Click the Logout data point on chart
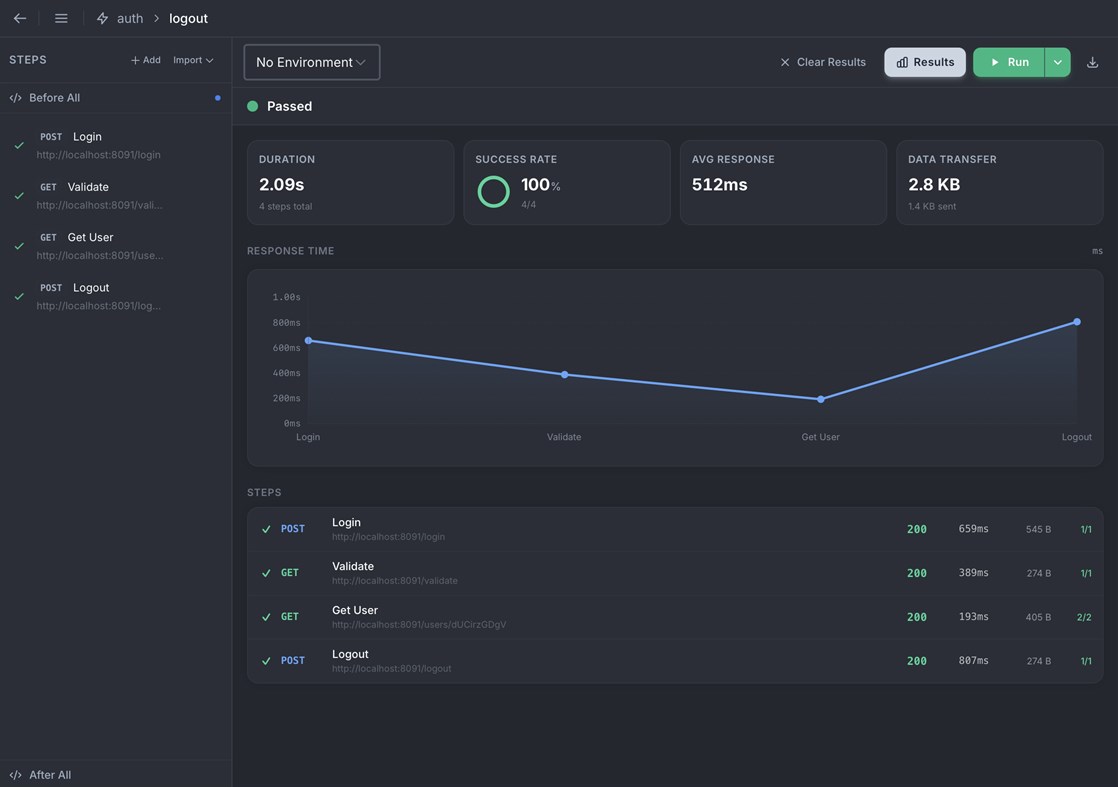1118x787 pixels. (1077, 322)
